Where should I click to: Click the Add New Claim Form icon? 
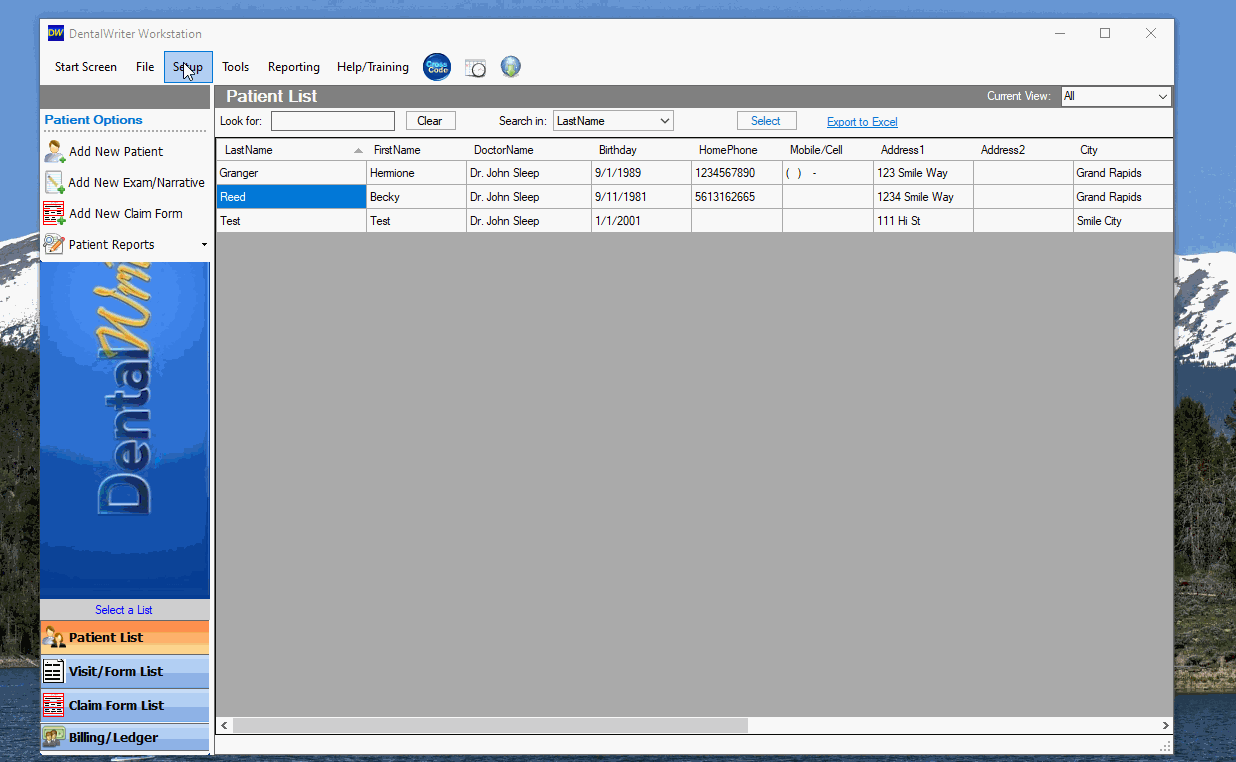(x=54, y=213)
